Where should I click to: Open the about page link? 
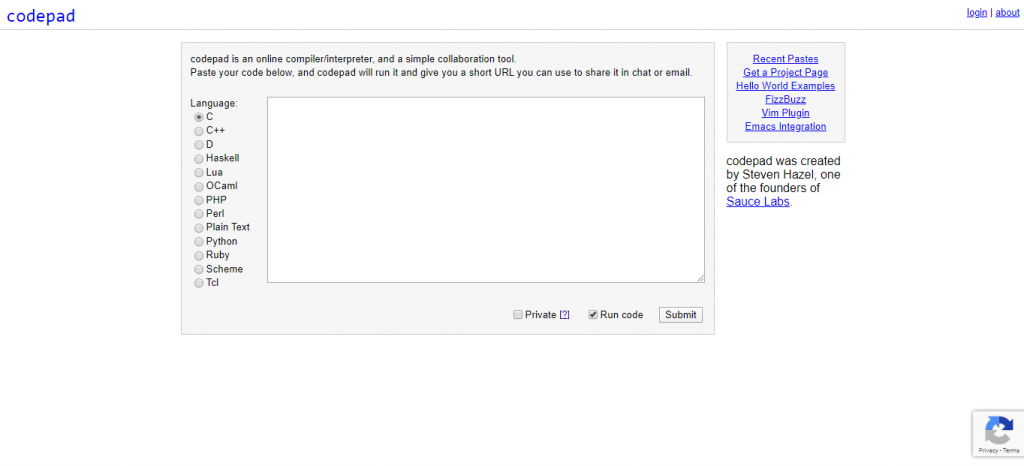tap(1007, 13)
